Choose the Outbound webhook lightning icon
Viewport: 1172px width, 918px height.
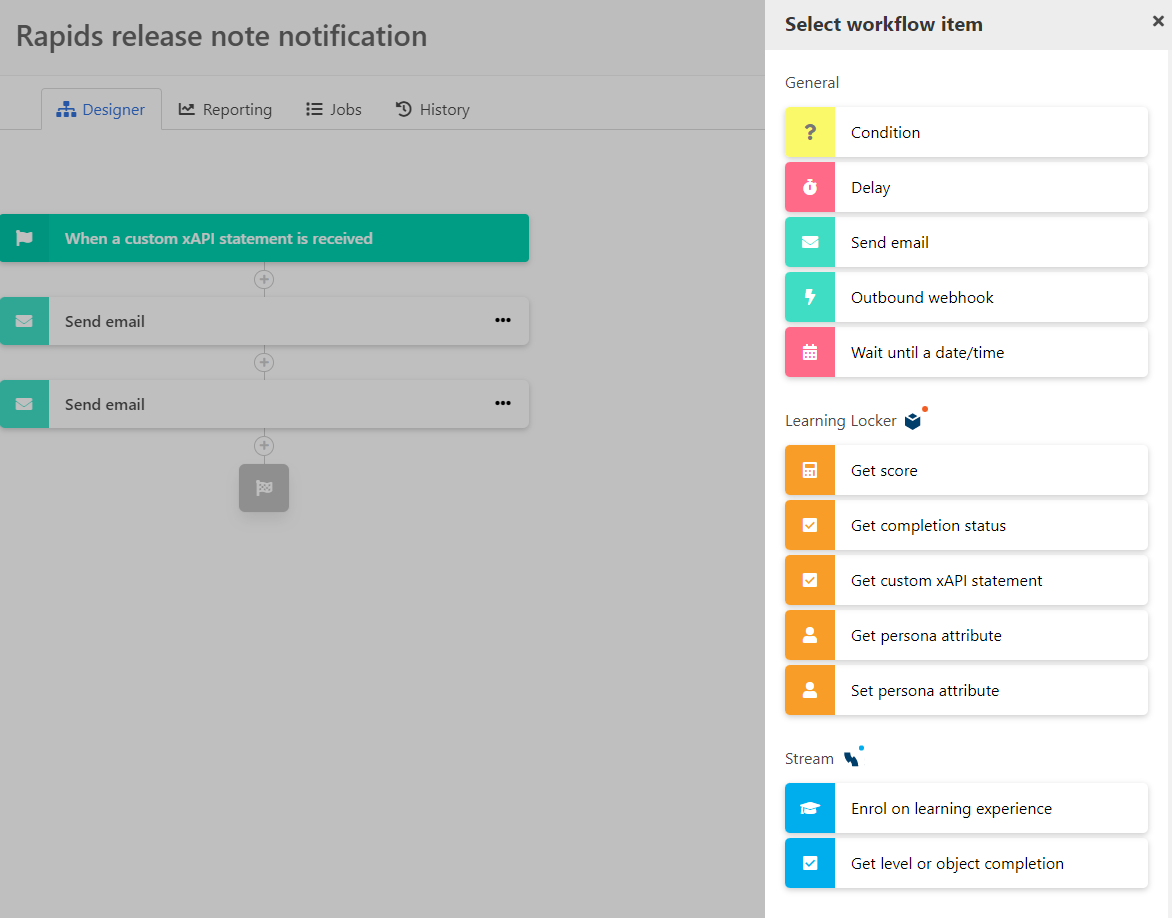(x=810, y=297)
